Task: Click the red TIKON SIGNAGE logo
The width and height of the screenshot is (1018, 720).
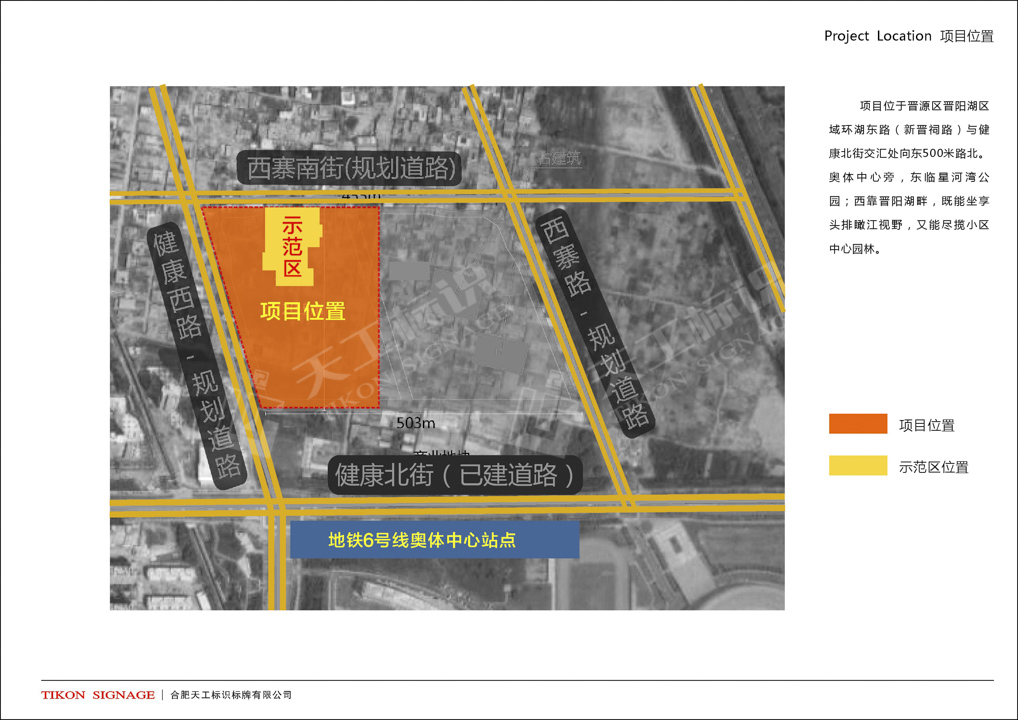Action: click(98, 695)
